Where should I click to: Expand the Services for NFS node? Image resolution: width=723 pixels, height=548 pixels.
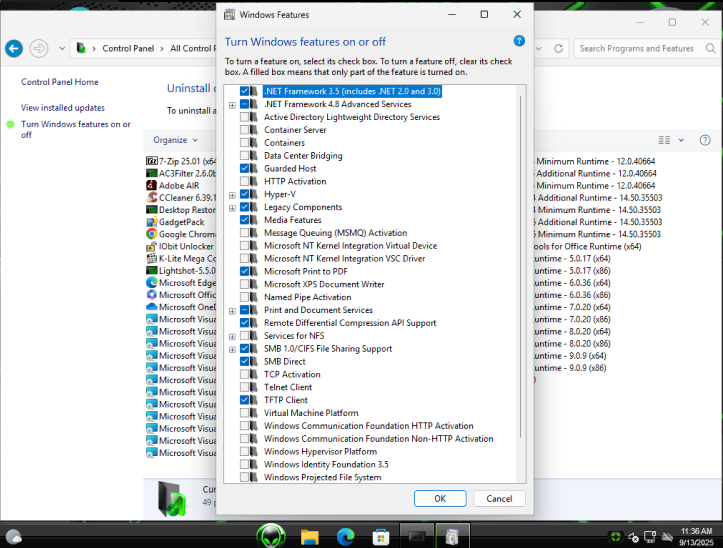[232, 337]
